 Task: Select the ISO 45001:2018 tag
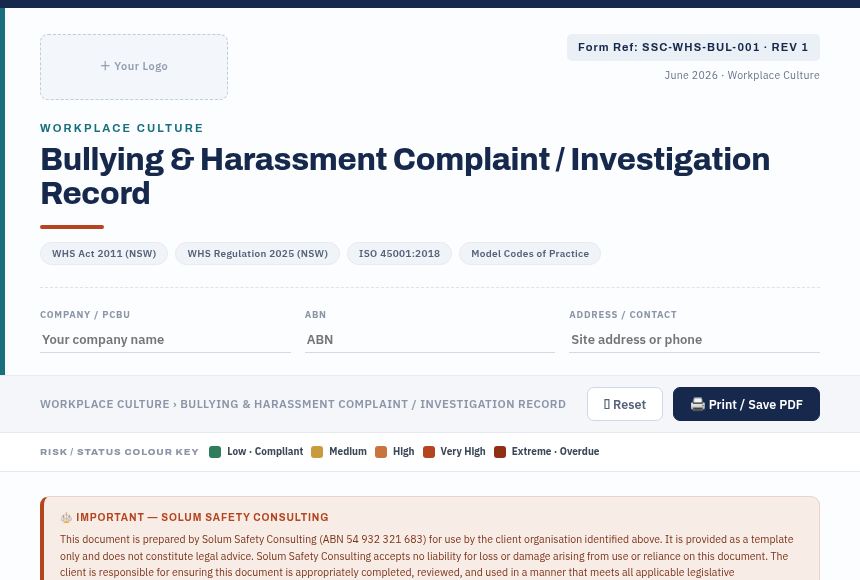pyautogui.click(x=399, y=254)
